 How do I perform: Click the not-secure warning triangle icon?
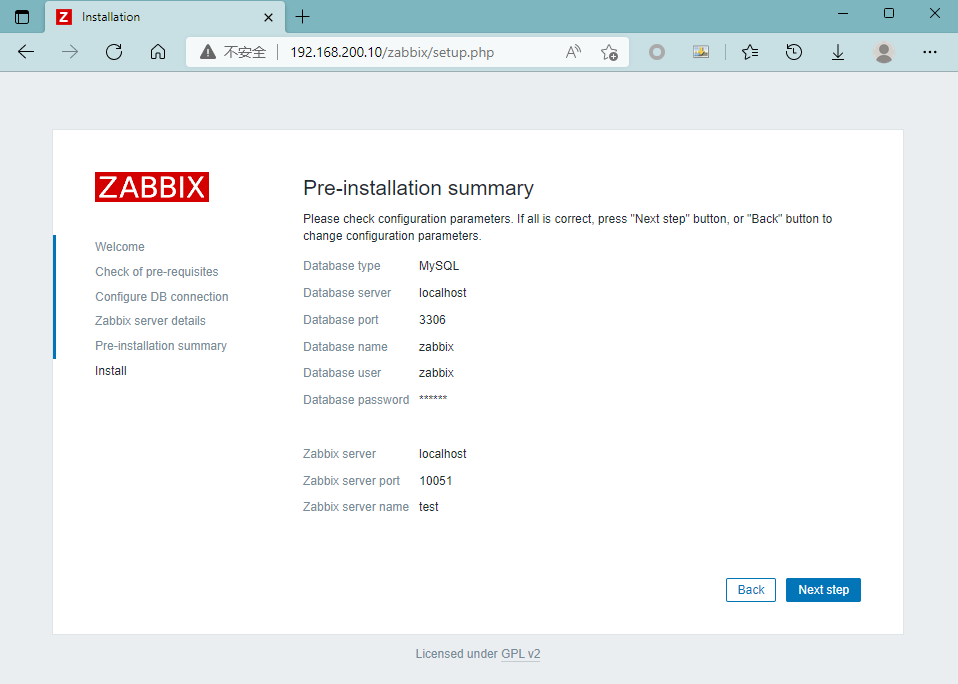pos(208,52)
